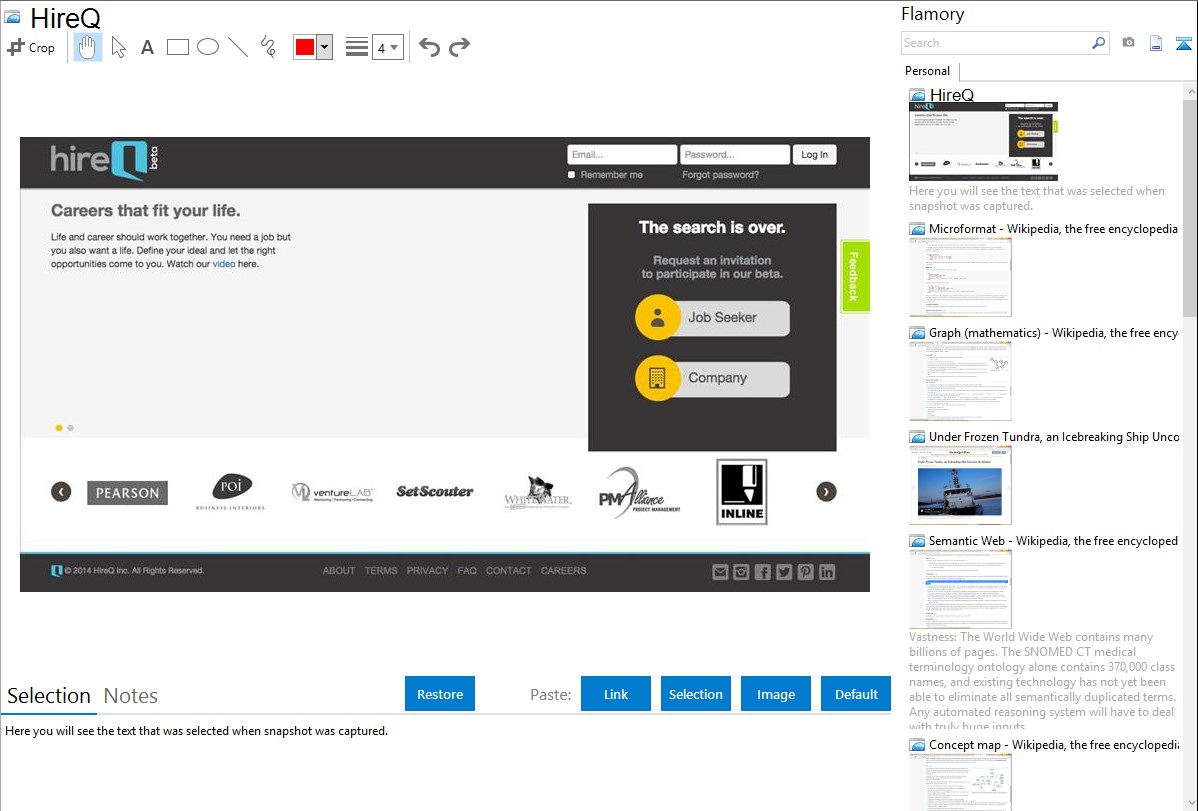Open the CONTACT footer link
1198x811 pixels.
pyautogui.click(x=509, y=571)
